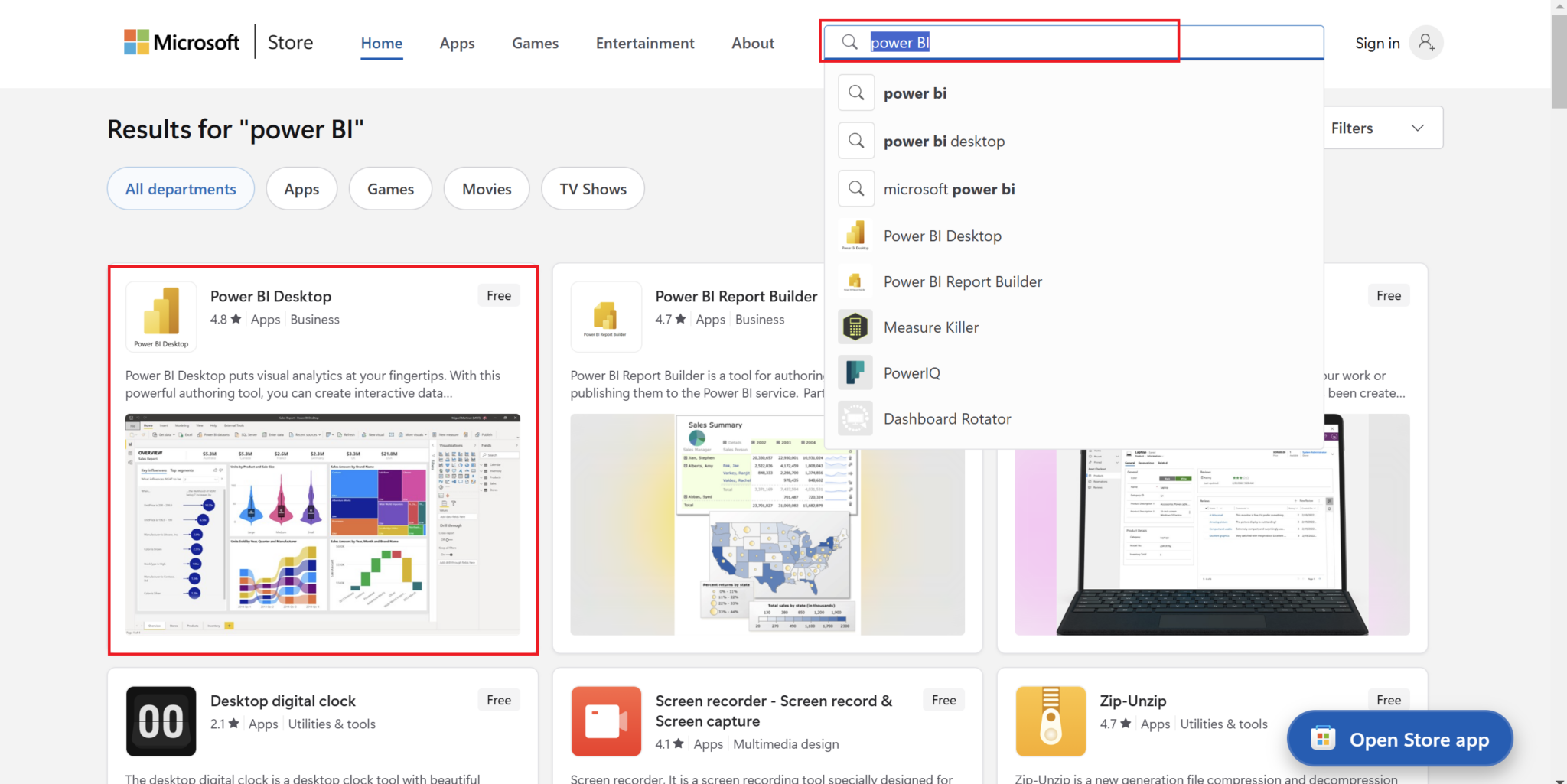Click the Open Store app button
Screen dimensions: 1567x784
point(1399,739)
